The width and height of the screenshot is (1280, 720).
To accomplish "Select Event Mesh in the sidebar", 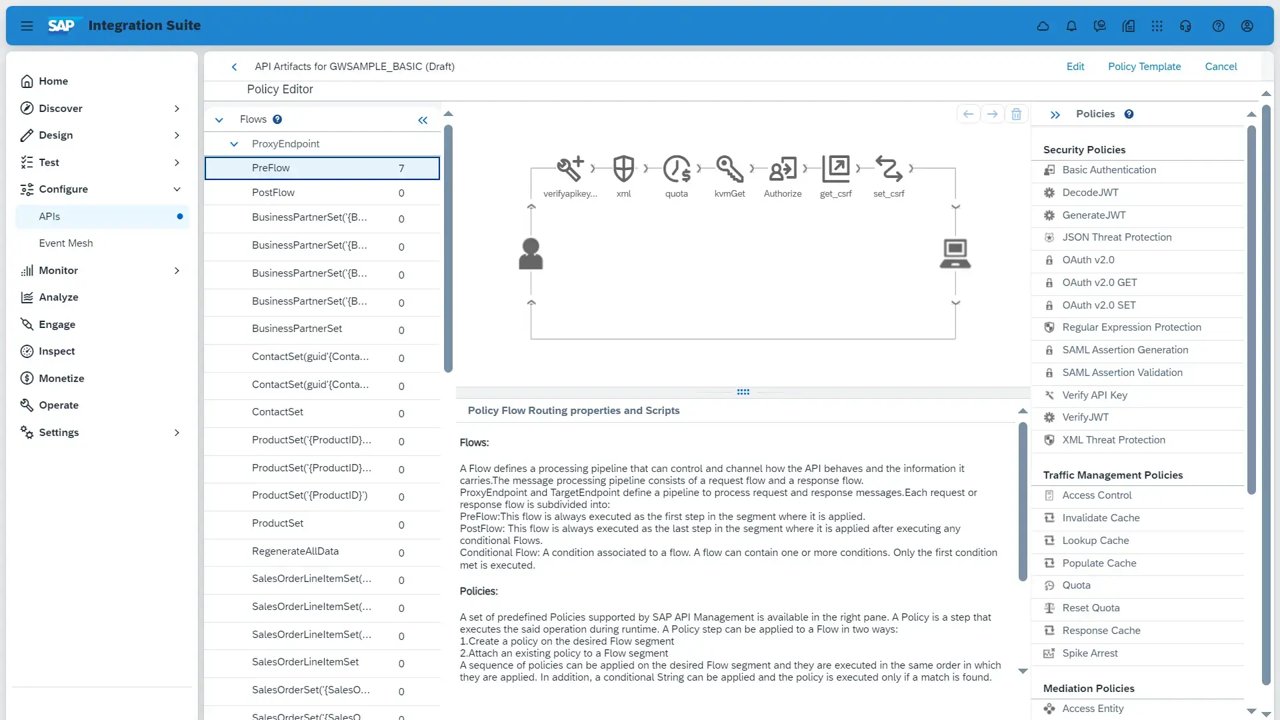I will pos(66,243).
